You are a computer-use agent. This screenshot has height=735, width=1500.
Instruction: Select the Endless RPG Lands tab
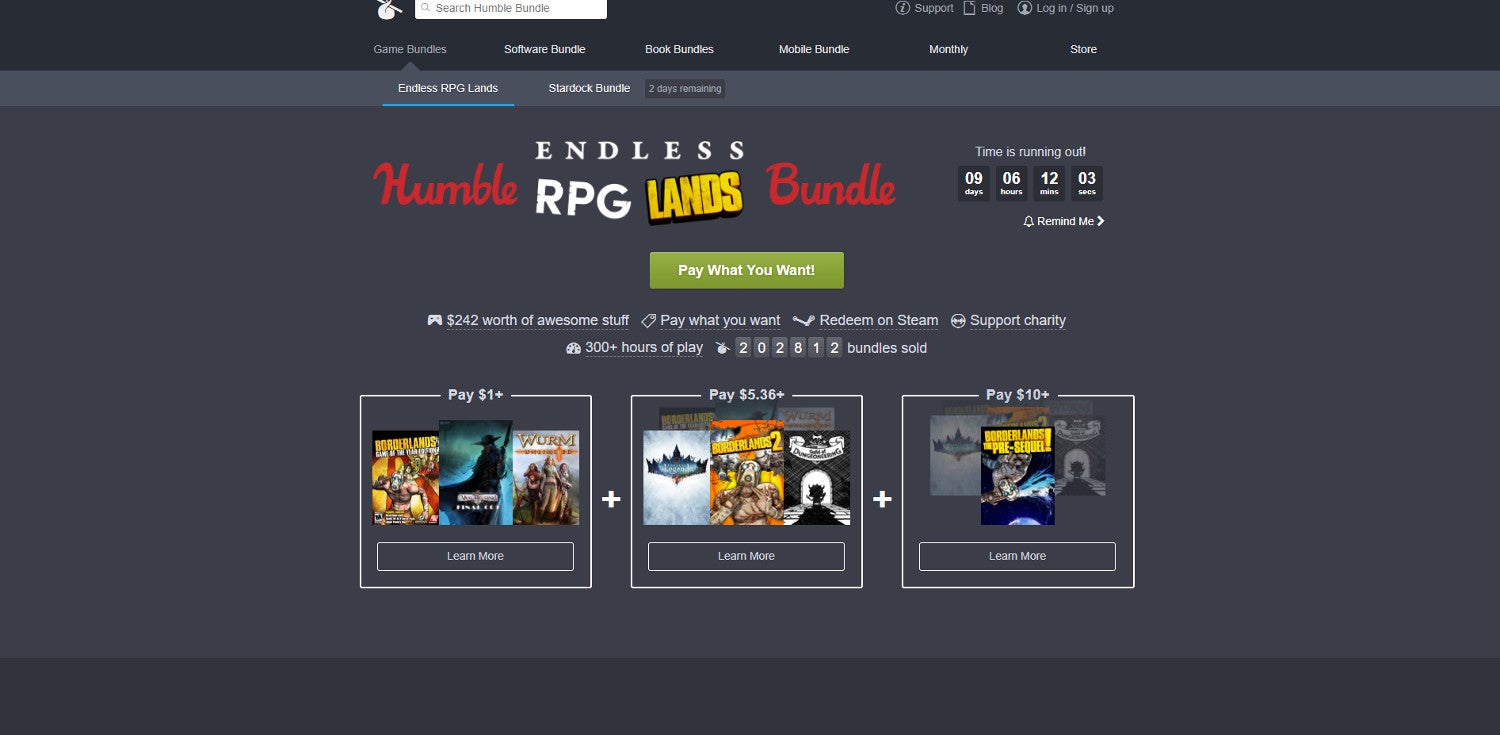pos(448,88)
